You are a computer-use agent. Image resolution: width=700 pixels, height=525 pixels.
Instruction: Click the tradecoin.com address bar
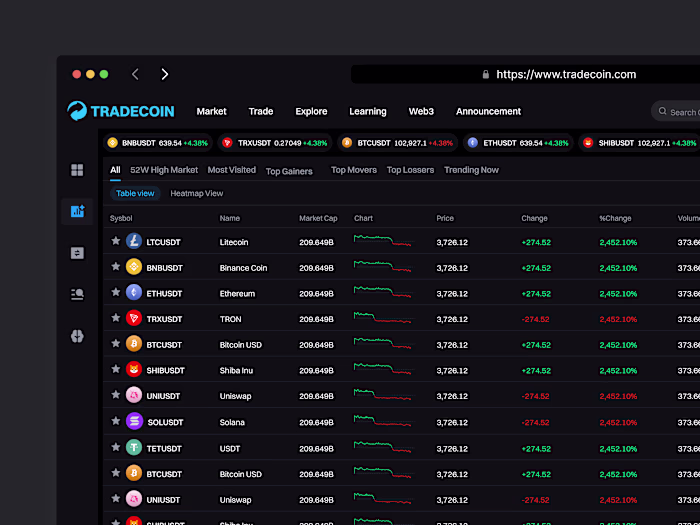pos(525,74)
